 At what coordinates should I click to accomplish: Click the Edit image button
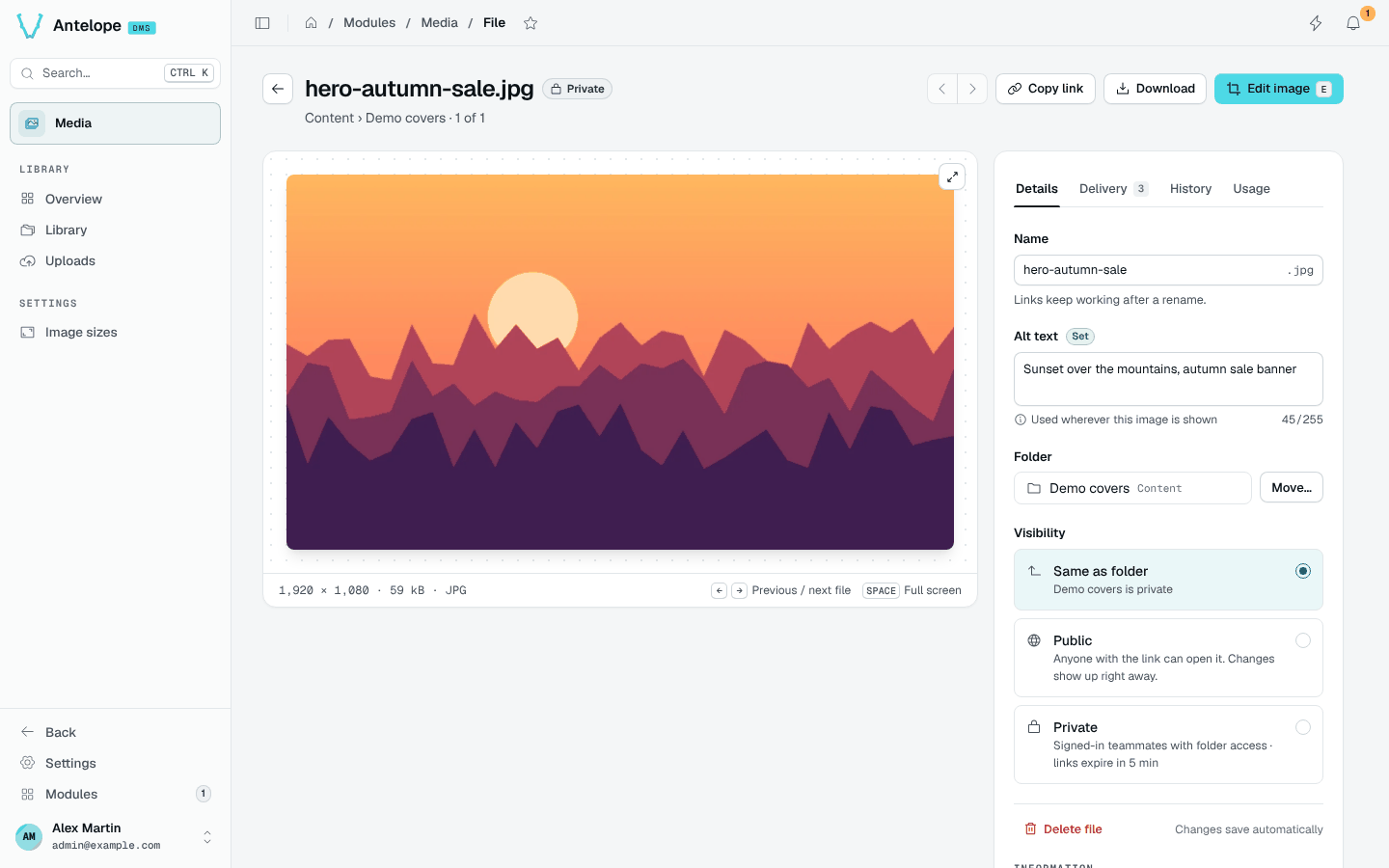[x=1279, y=89]
